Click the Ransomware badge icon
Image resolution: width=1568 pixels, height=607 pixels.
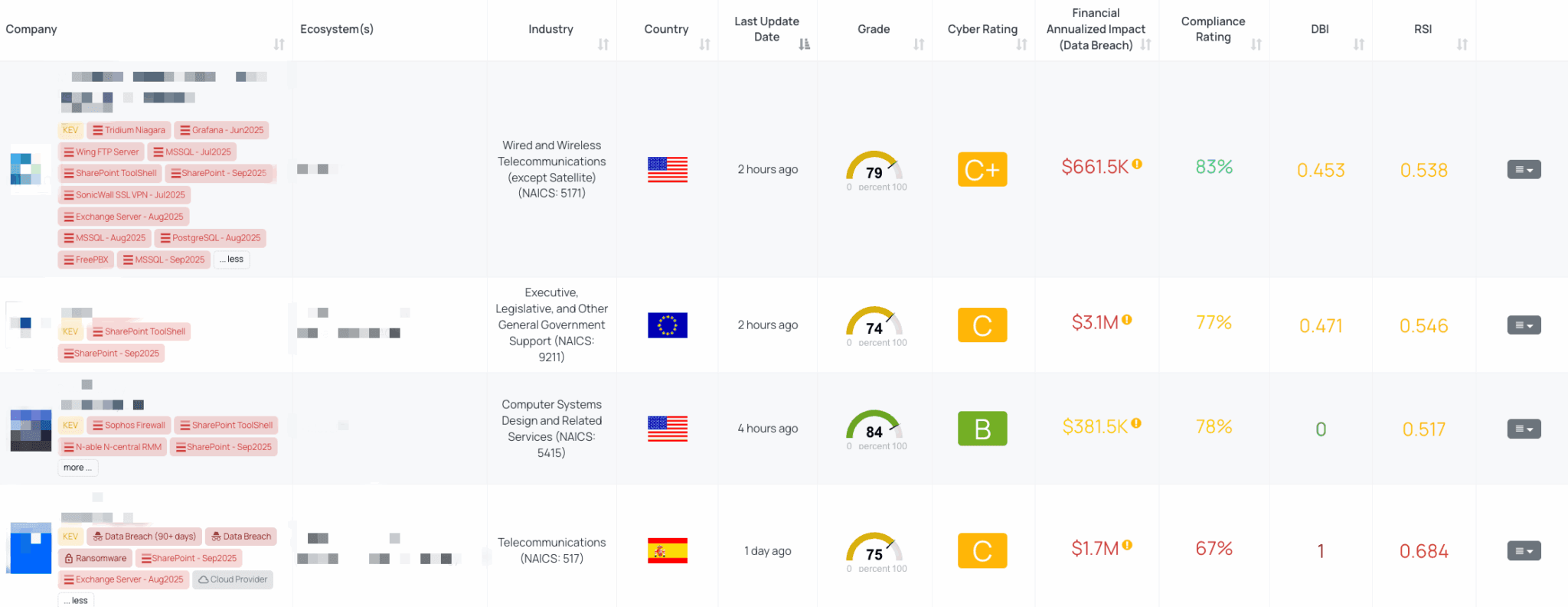(x=95, y=558)
